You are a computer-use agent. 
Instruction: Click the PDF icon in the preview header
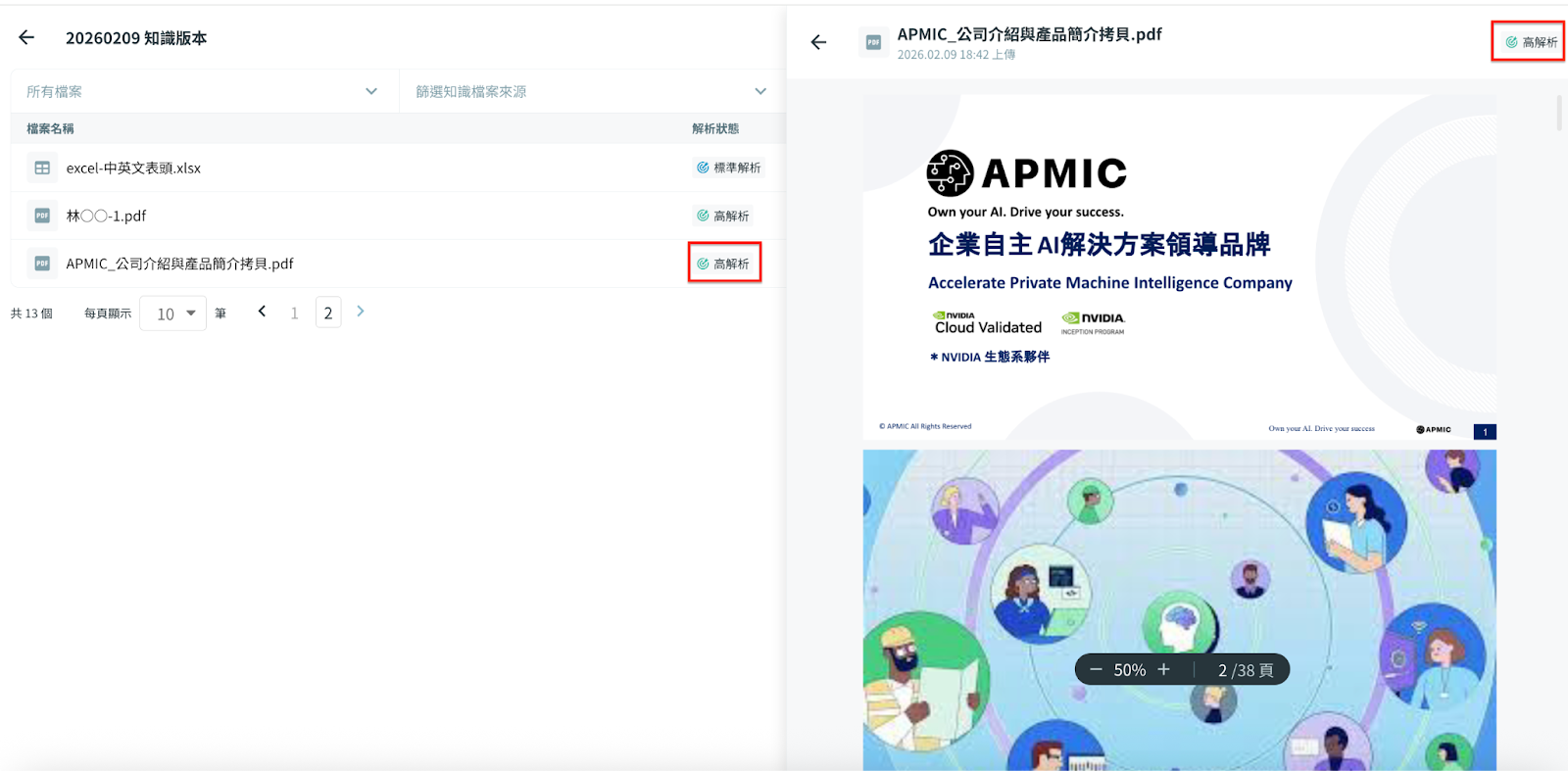[x=872, y=42]
